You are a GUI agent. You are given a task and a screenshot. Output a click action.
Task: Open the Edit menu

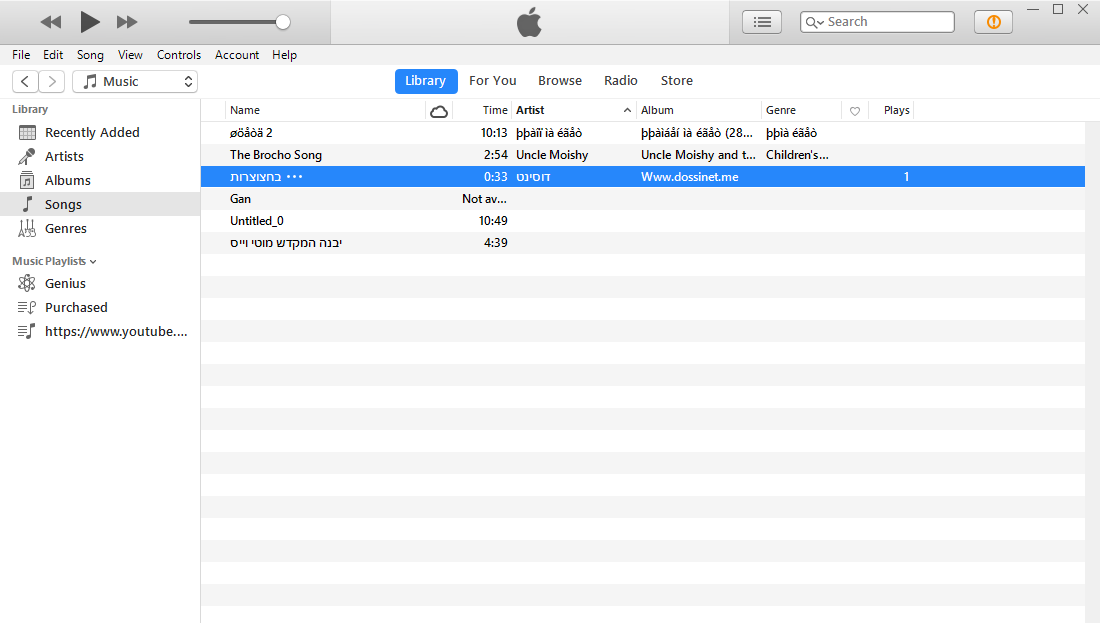pos(53,55)
